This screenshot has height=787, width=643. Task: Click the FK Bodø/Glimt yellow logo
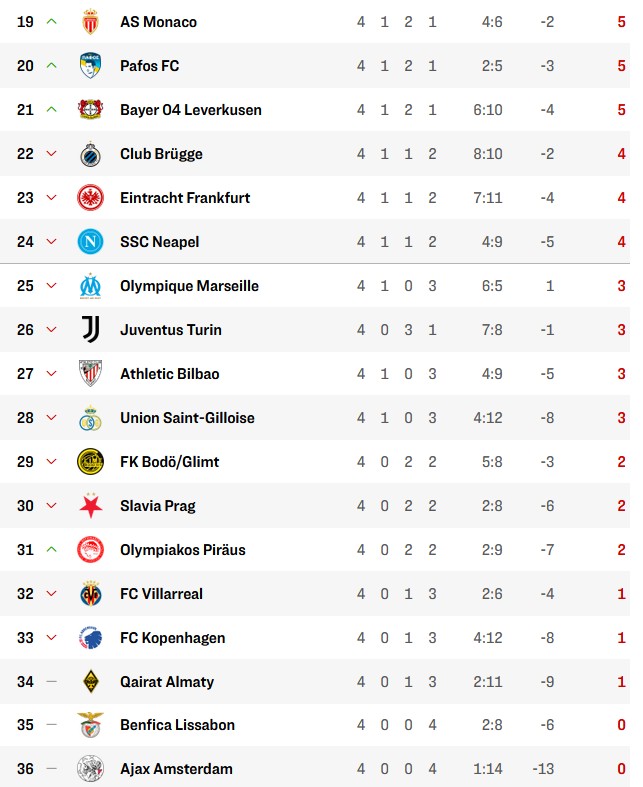point(91,462)
